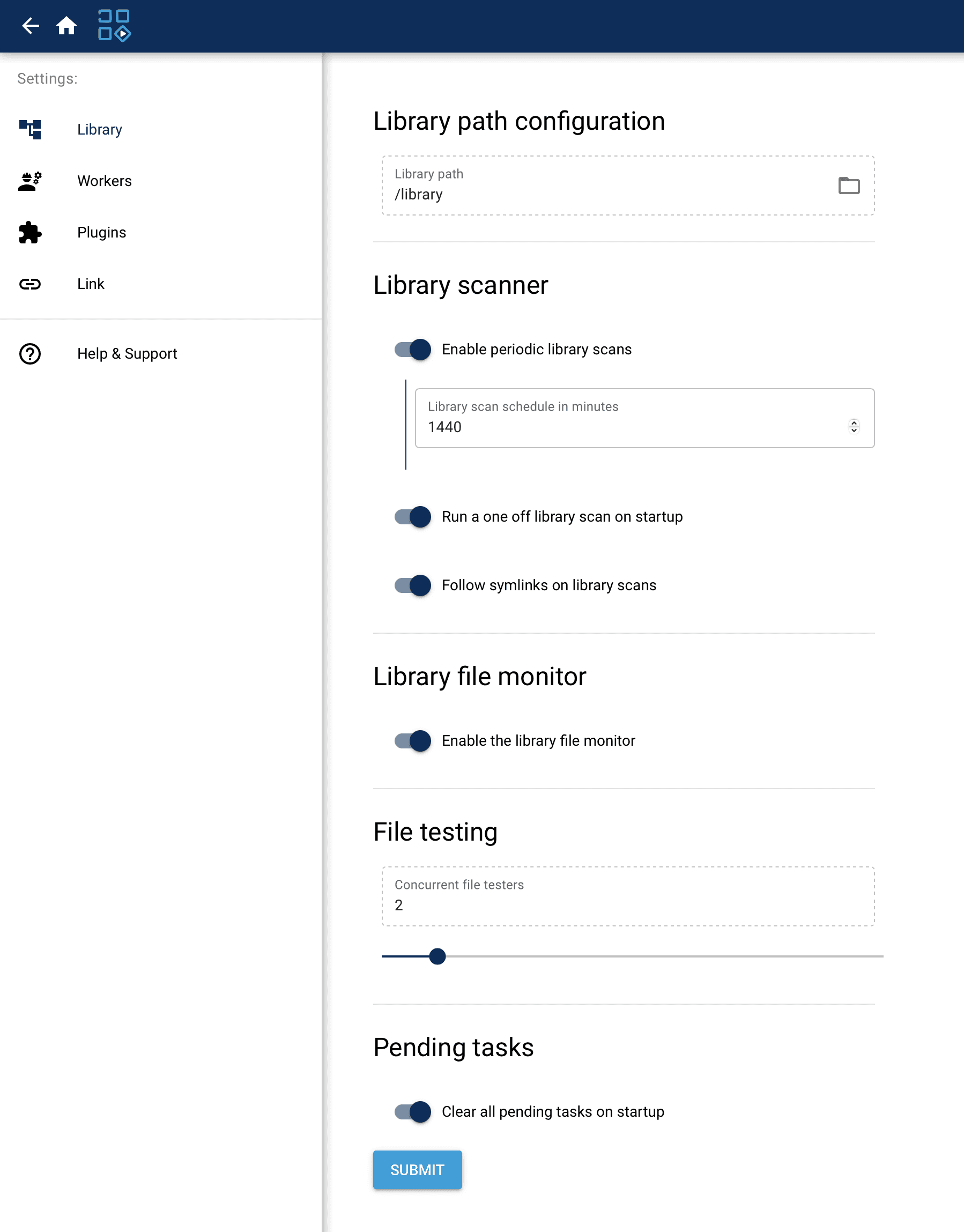Disable the library file monitor
964x1232 pixels.
[413, 741]
